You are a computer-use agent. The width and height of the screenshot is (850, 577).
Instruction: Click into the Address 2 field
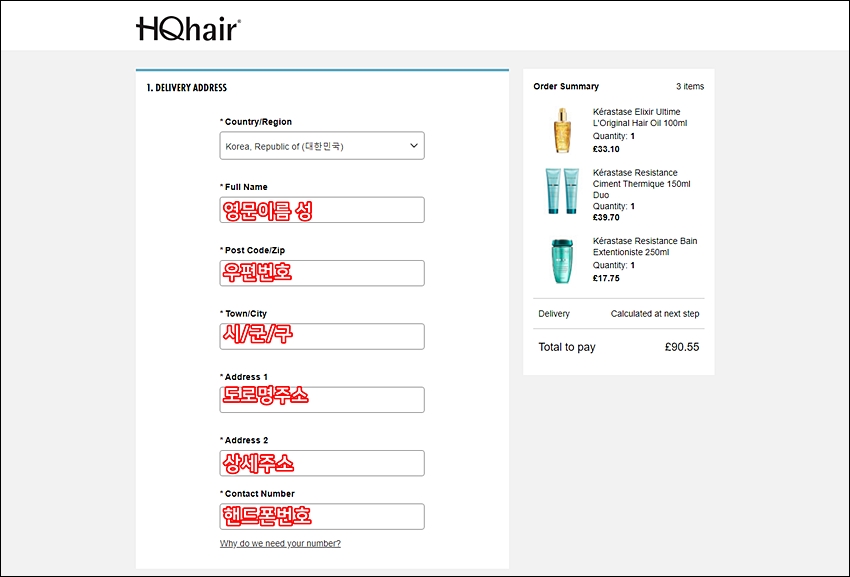coord(322,463)
